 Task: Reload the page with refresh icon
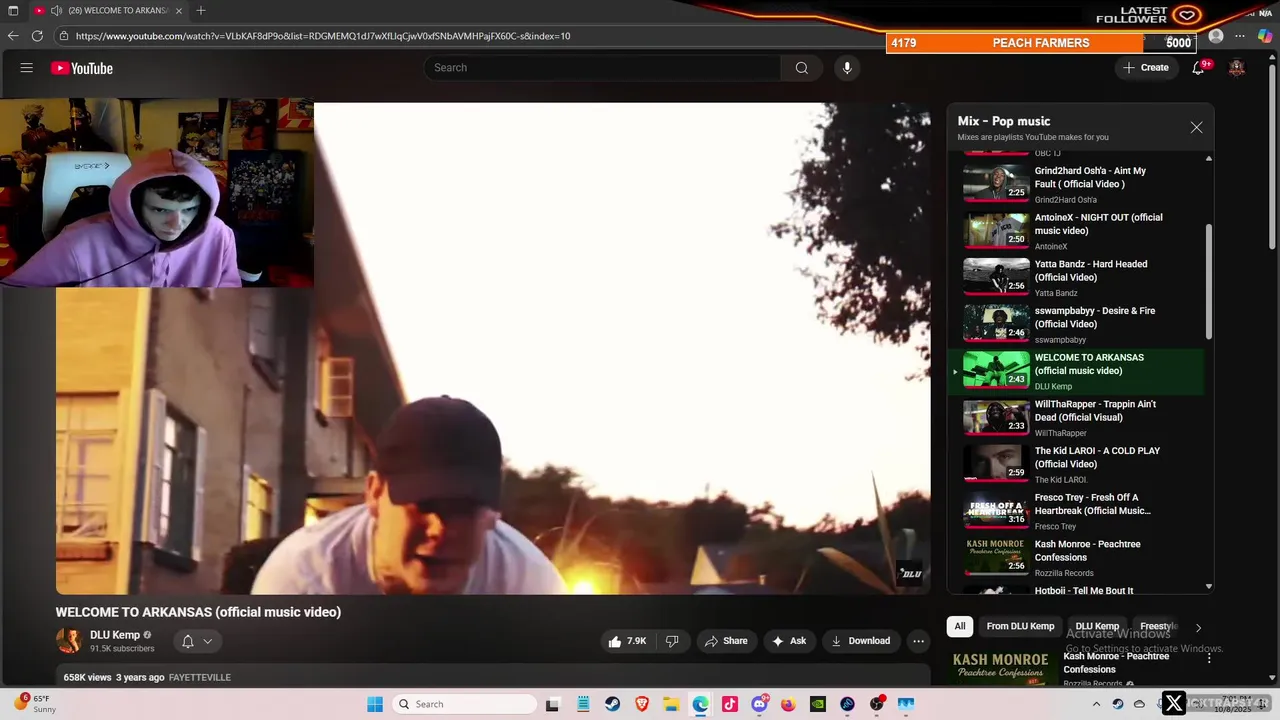tap(37, 36)
